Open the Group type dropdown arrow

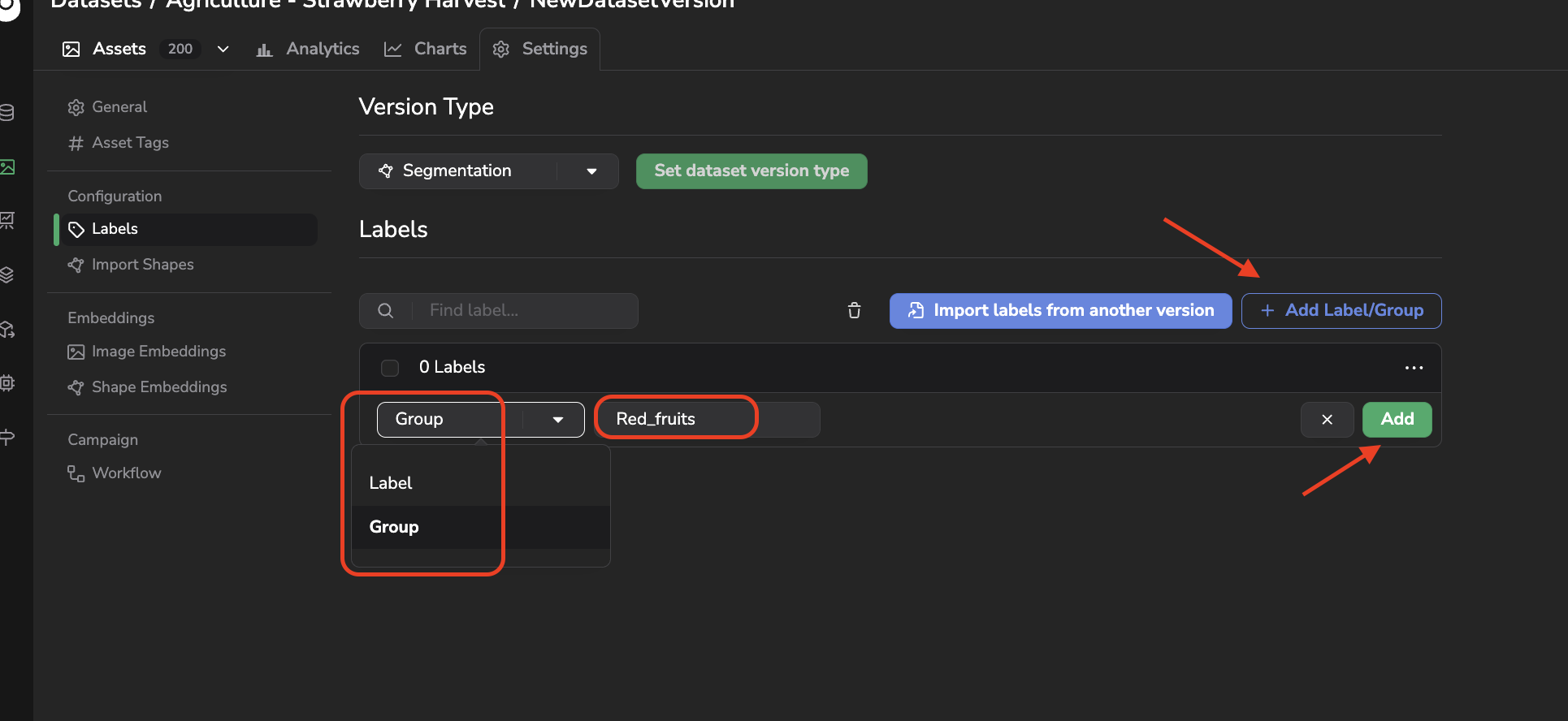pyautogui.click(x=558, y=420)
